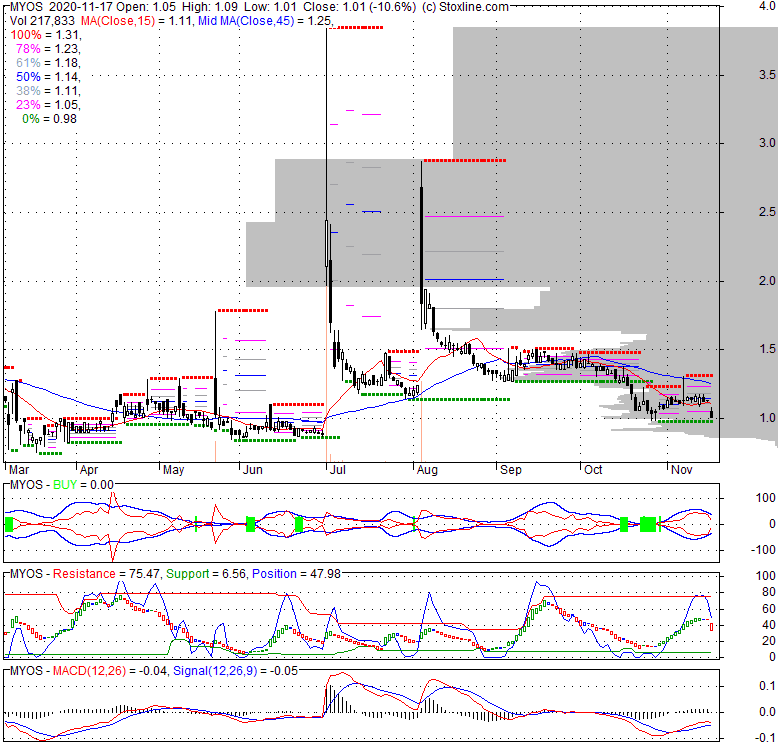Click the Nov month label on axis
This screenshot has height=745, width=780.
(682, 470)
